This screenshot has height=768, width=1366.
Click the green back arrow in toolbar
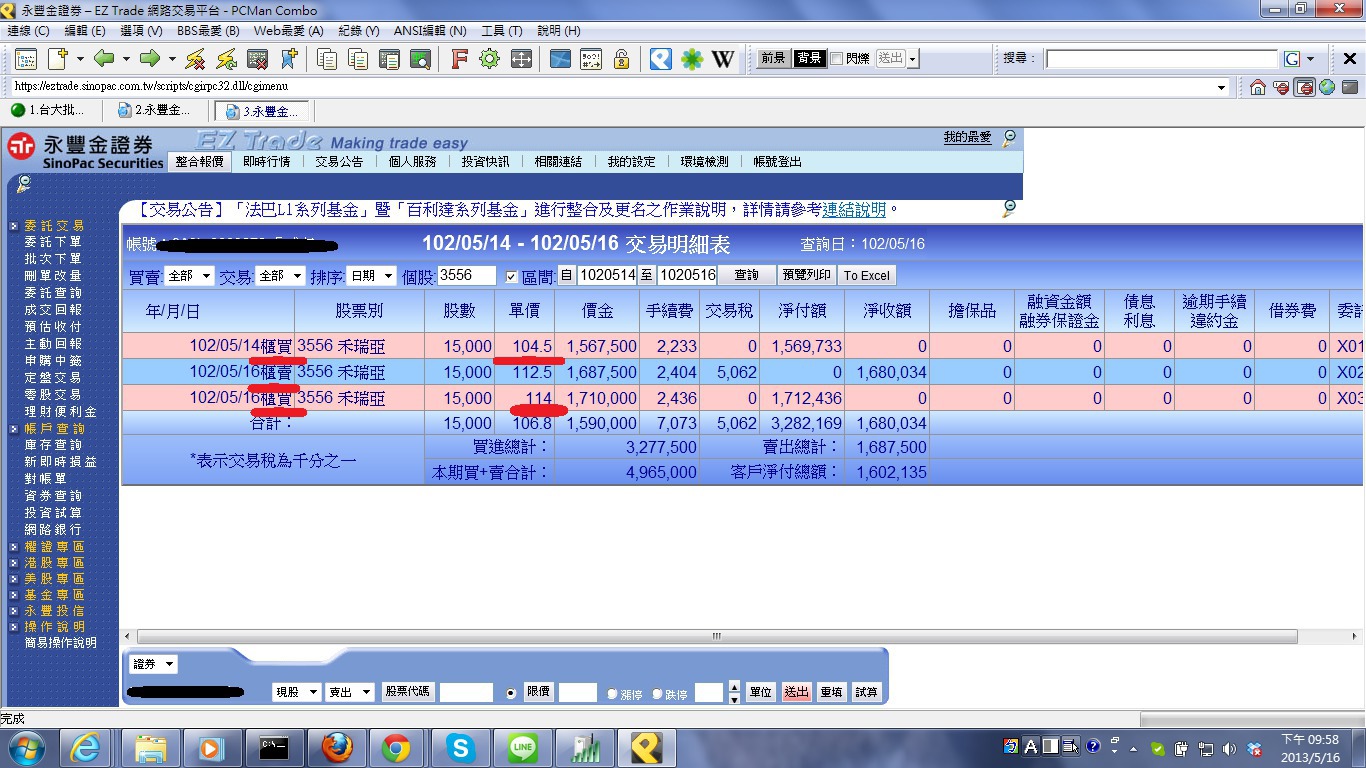(x=104, y=59)
